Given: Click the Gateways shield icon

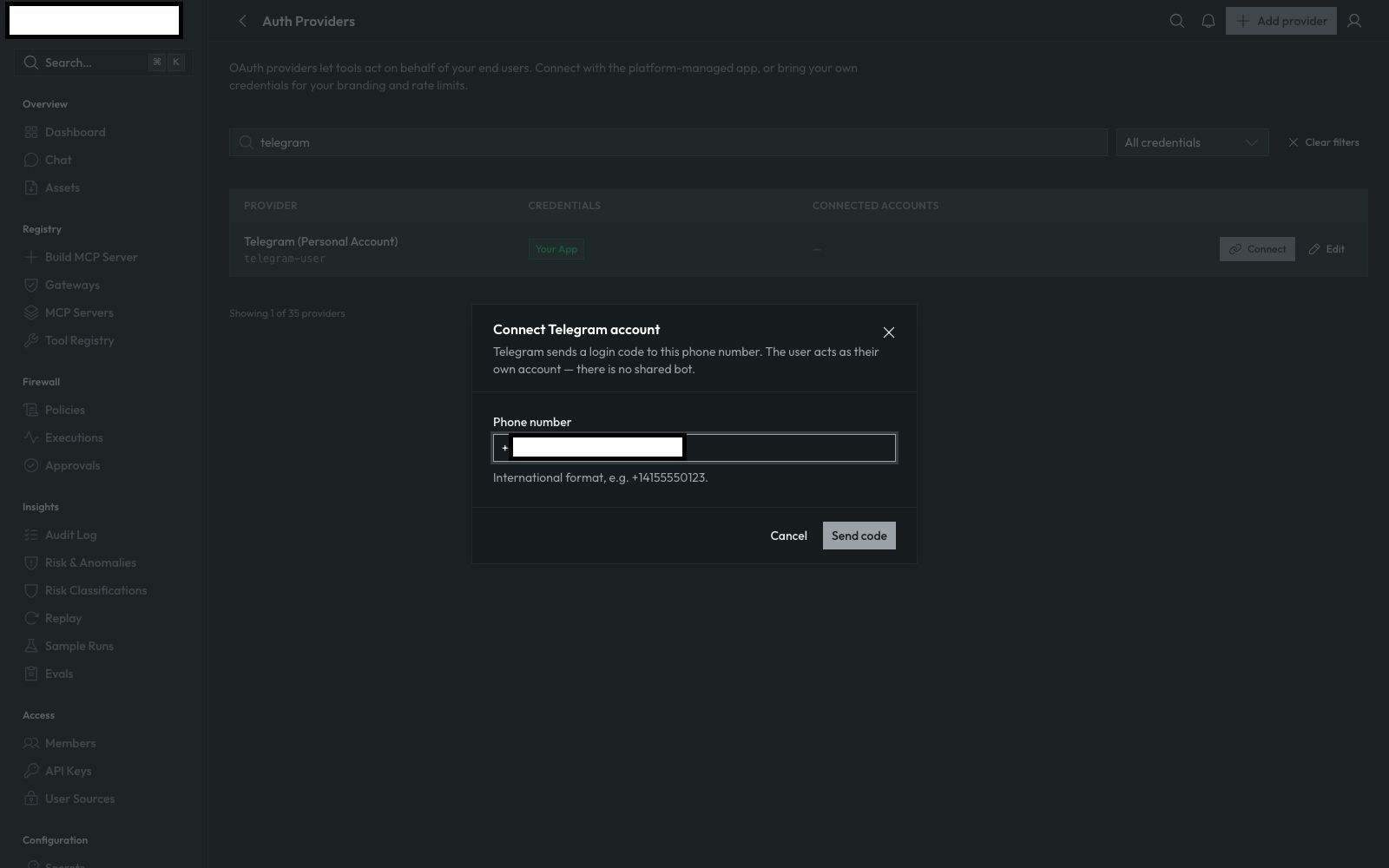Looking at the screenshot, I should coord(31,285).
